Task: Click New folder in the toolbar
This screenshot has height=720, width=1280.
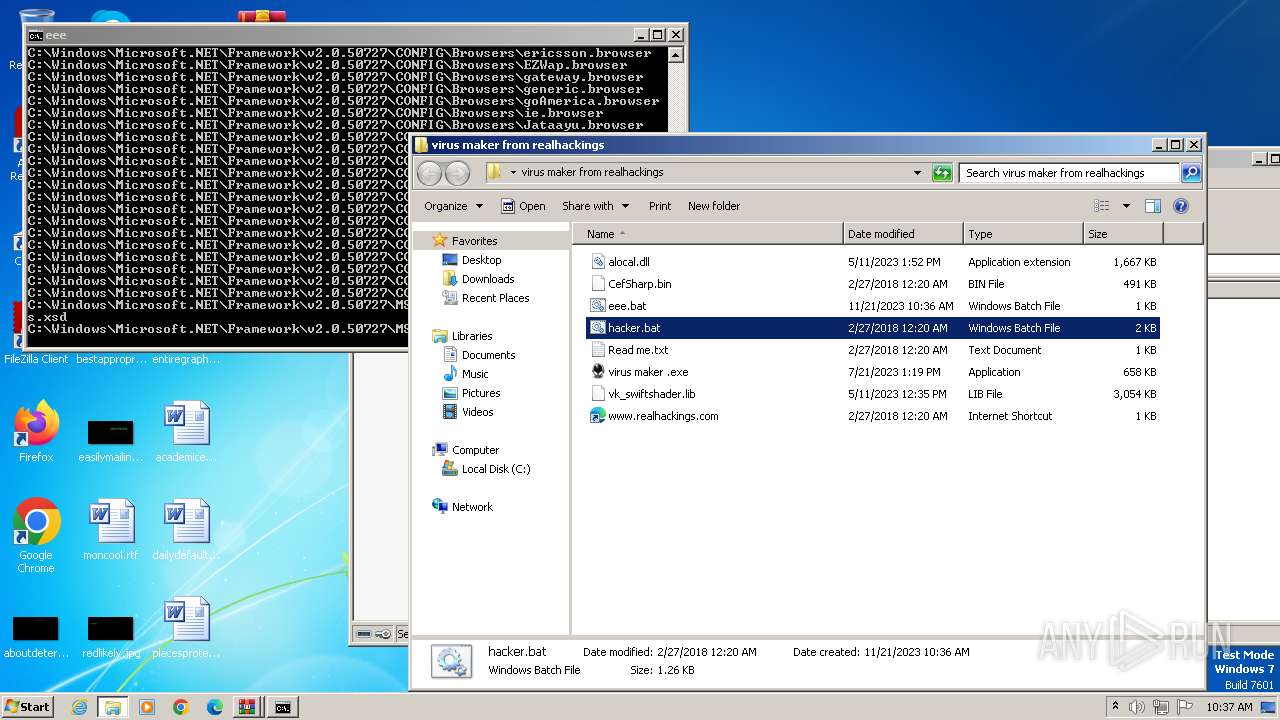Action: (714, 206)
